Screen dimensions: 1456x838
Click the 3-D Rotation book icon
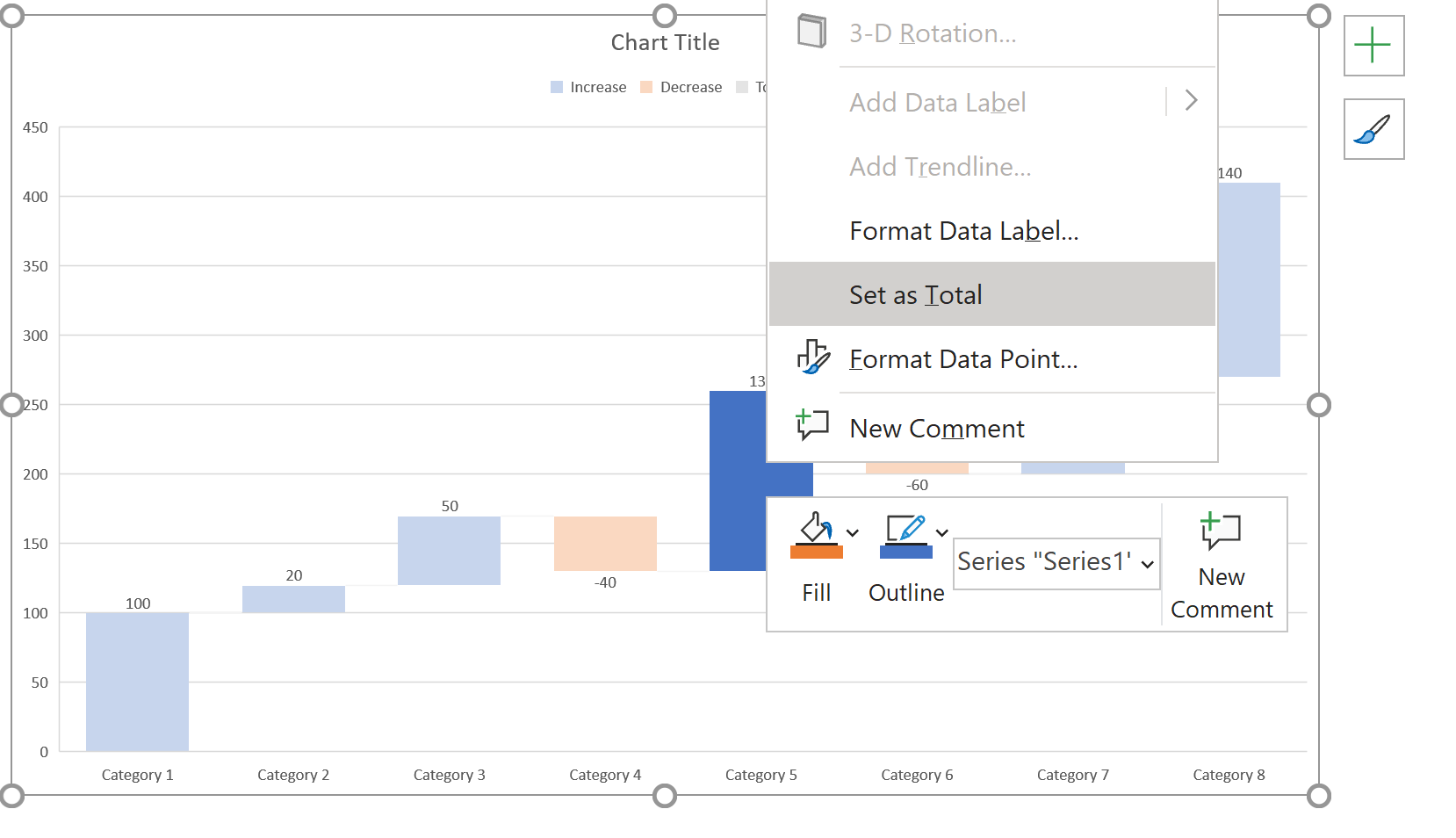pos(811,29)
